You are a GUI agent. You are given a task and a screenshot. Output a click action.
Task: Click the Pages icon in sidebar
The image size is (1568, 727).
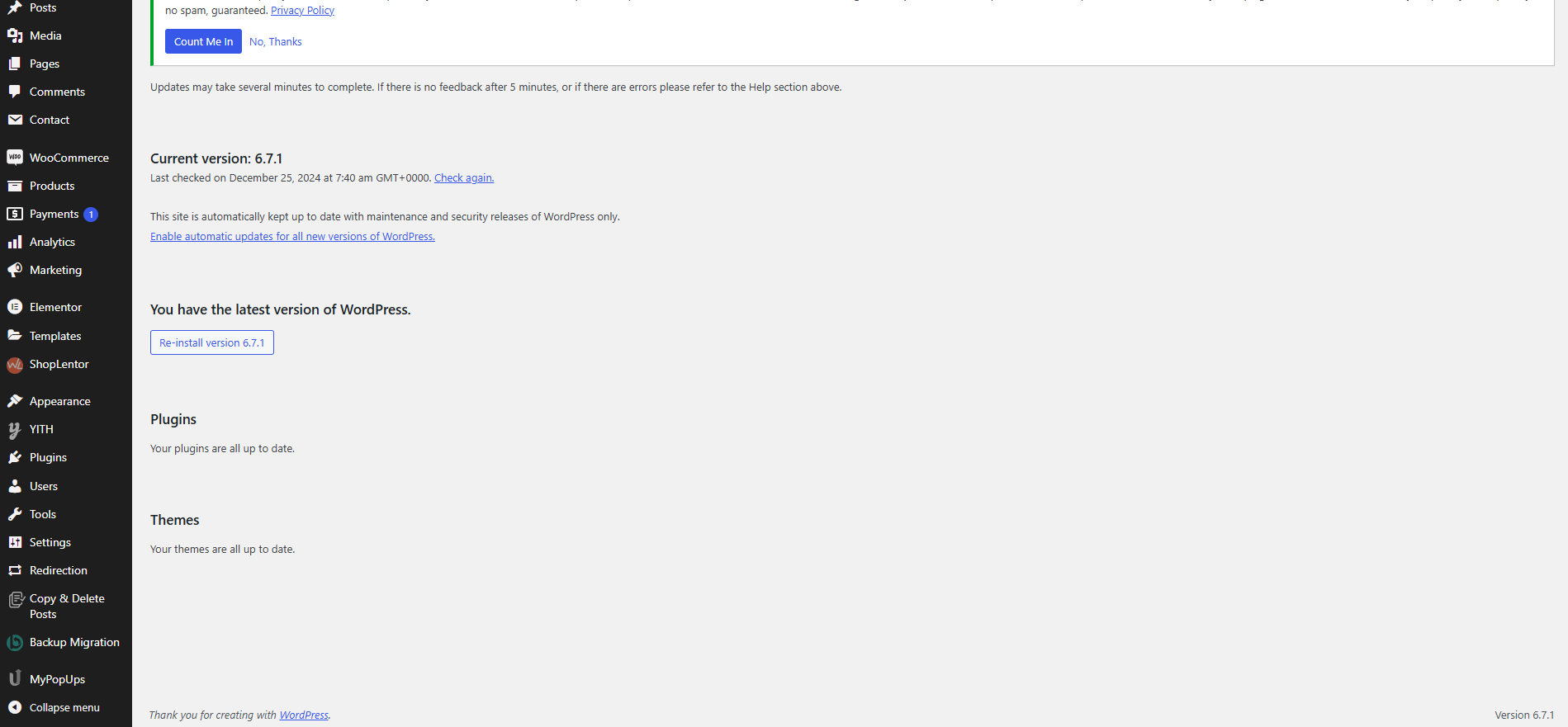coord(15,64)
